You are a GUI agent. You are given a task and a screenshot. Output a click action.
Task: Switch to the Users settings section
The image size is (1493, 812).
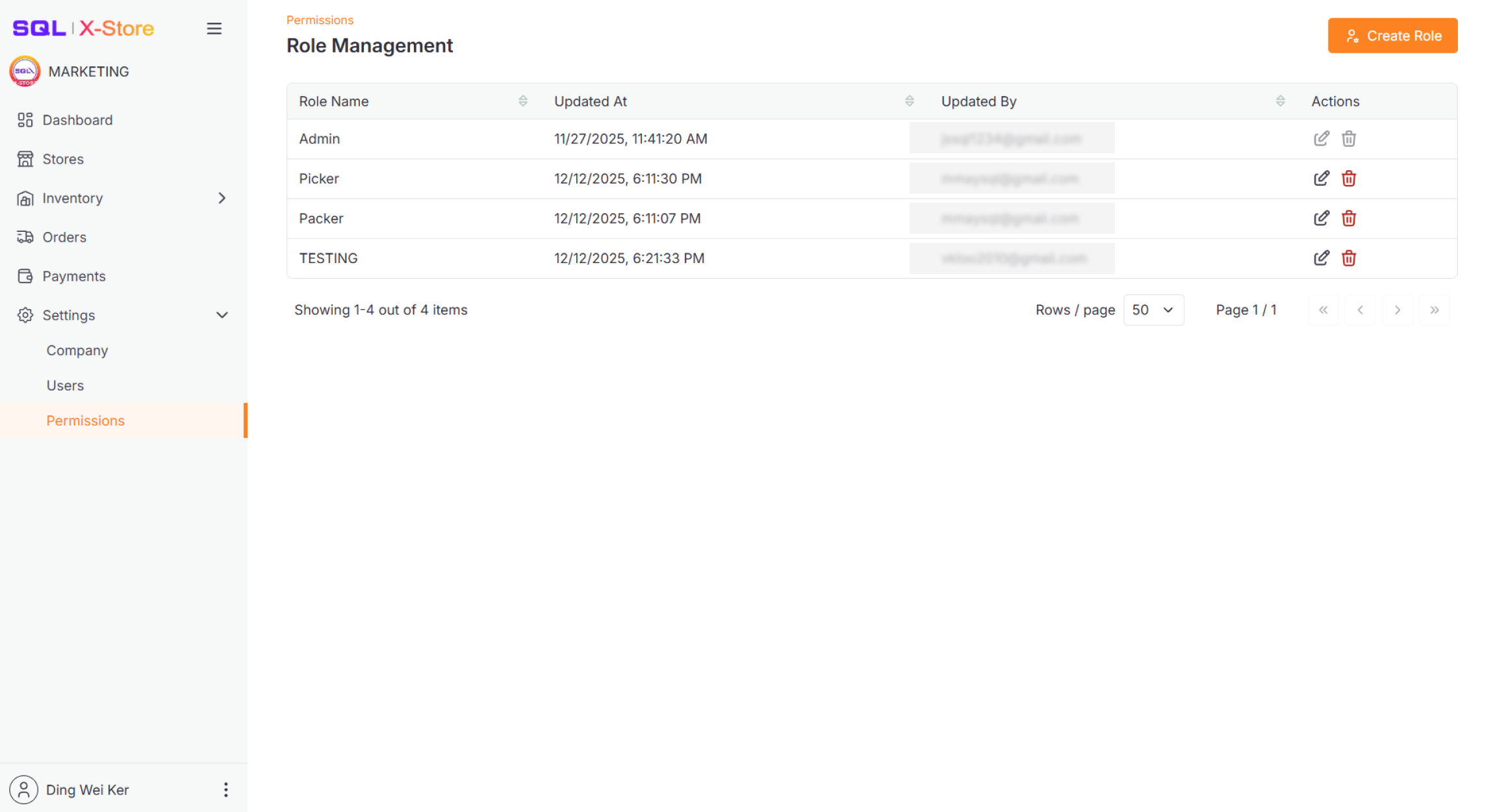click(65, 385)
